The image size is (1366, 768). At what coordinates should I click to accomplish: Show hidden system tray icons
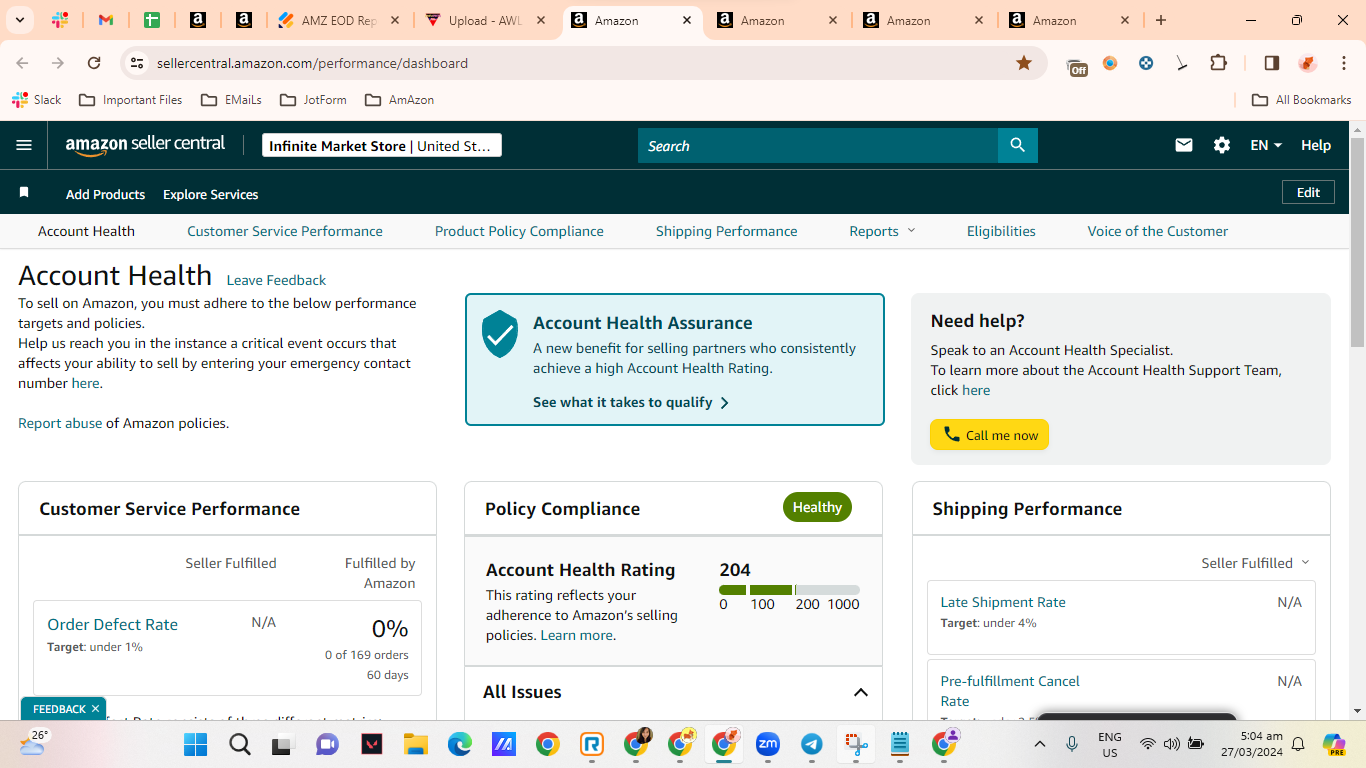[x=1040, y=744]
